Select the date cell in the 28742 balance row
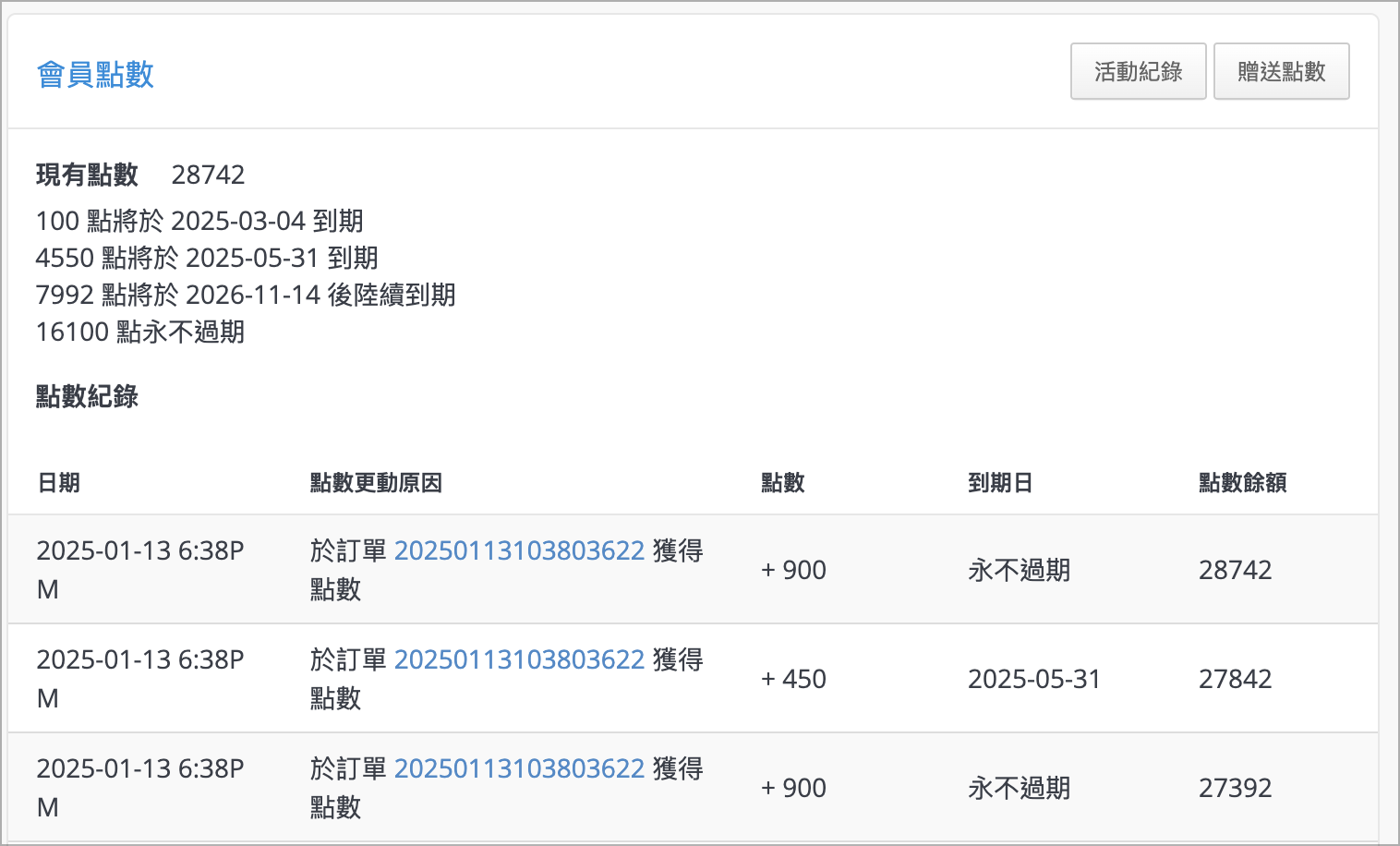The height and width of the screenshot is (846, 1400). click(x=140, y=570)
